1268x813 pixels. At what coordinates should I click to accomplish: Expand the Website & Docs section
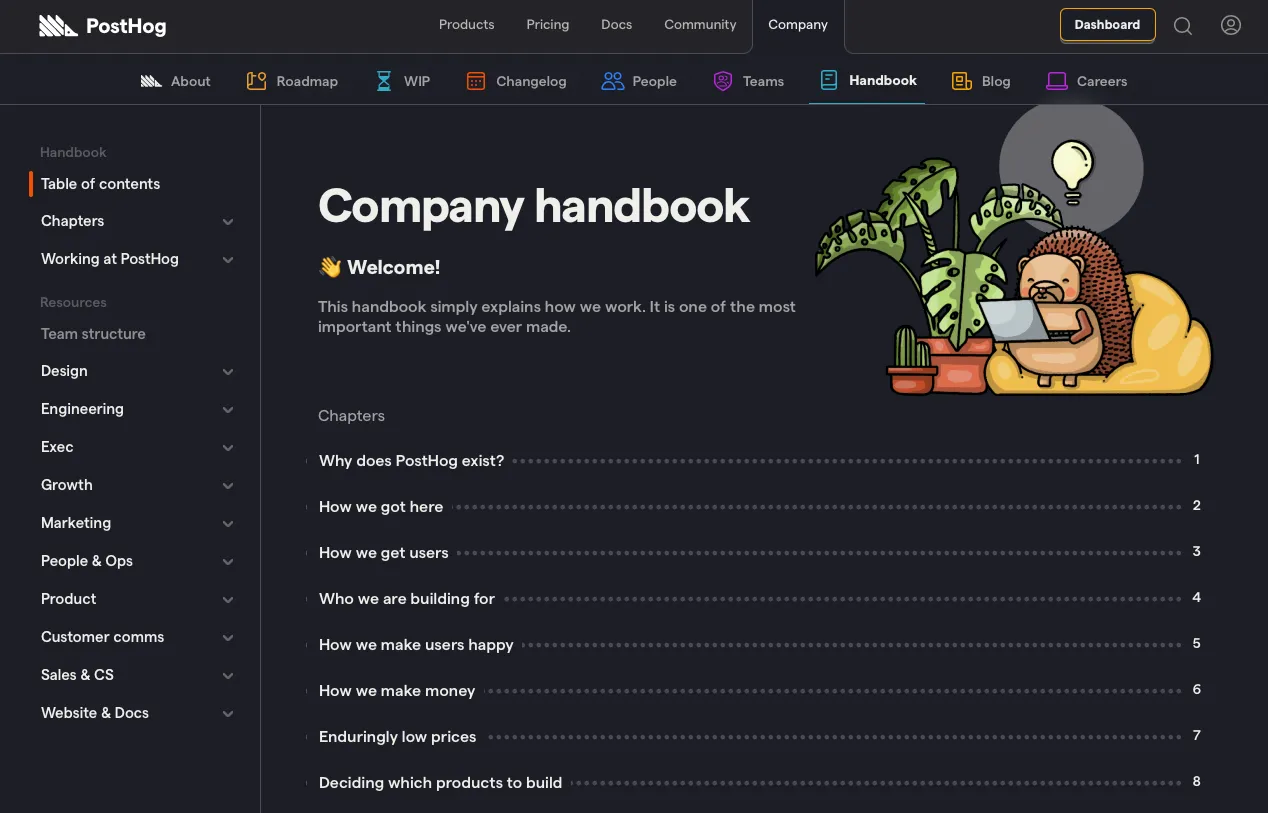228,714
